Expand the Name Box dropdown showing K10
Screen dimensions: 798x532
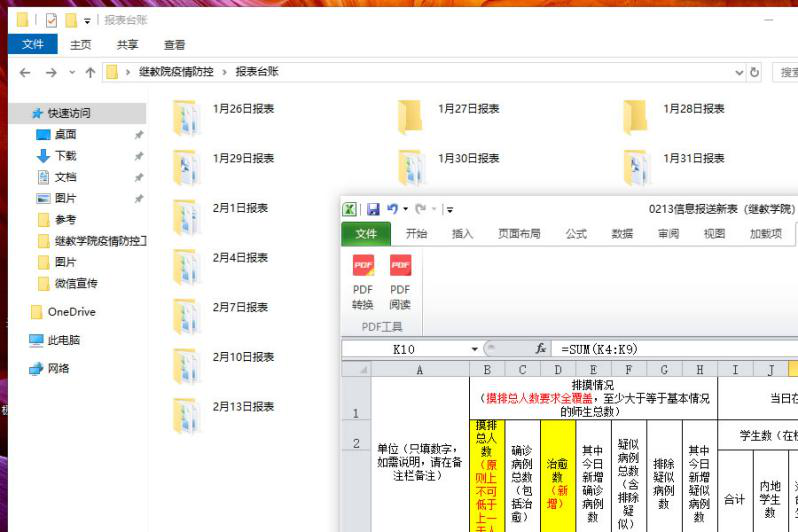pyautogui.click(x=475, y=349)
